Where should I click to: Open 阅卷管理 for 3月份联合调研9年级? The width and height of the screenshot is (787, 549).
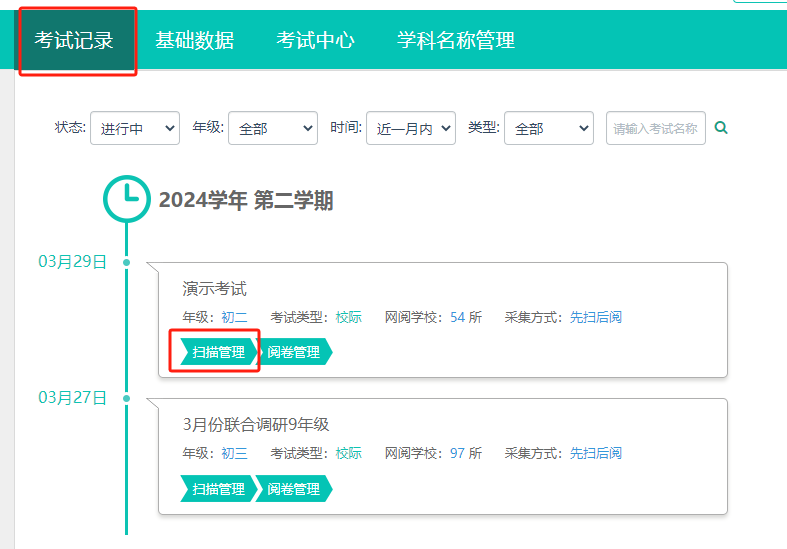[x=294, y=488]
